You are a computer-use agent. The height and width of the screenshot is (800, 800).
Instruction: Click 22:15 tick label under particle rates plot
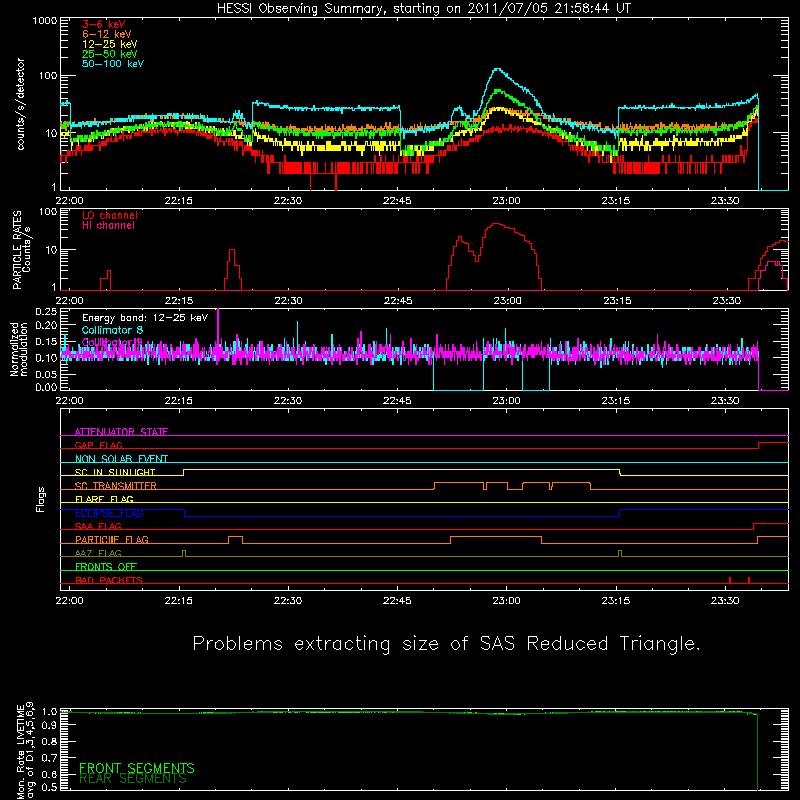click(179, 301)
